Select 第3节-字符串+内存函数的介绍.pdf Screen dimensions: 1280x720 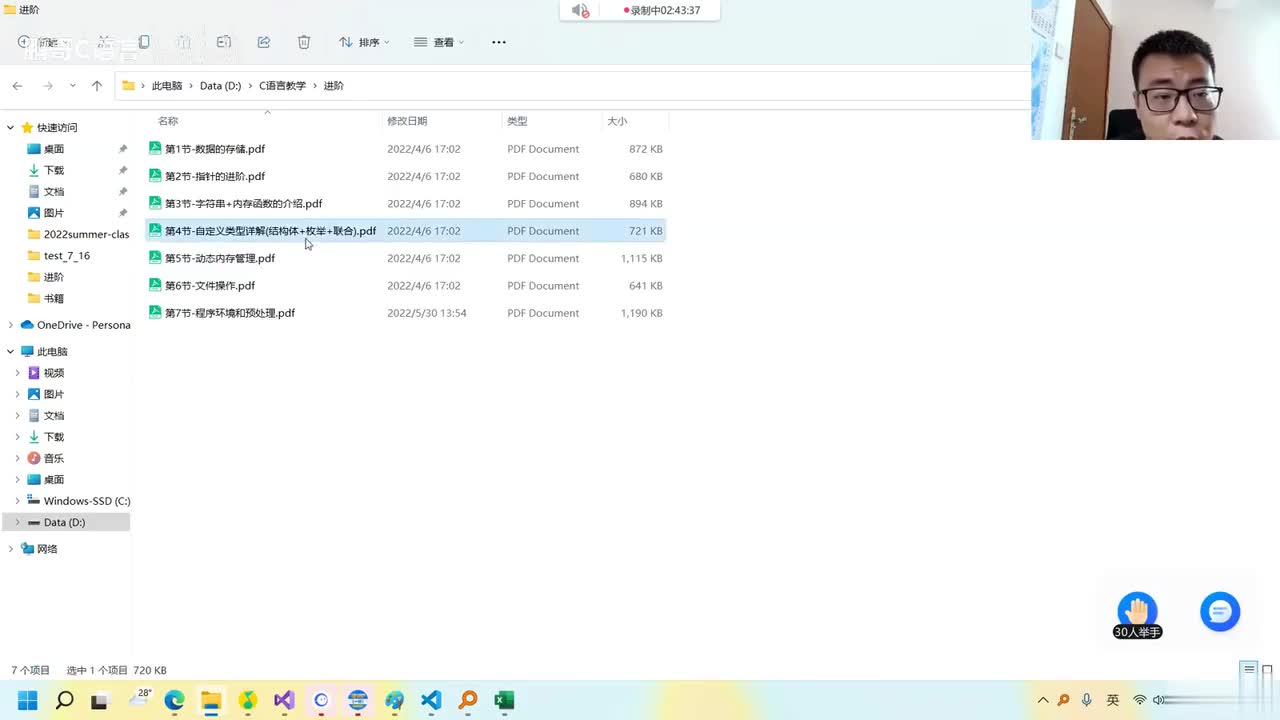[406, 204]
